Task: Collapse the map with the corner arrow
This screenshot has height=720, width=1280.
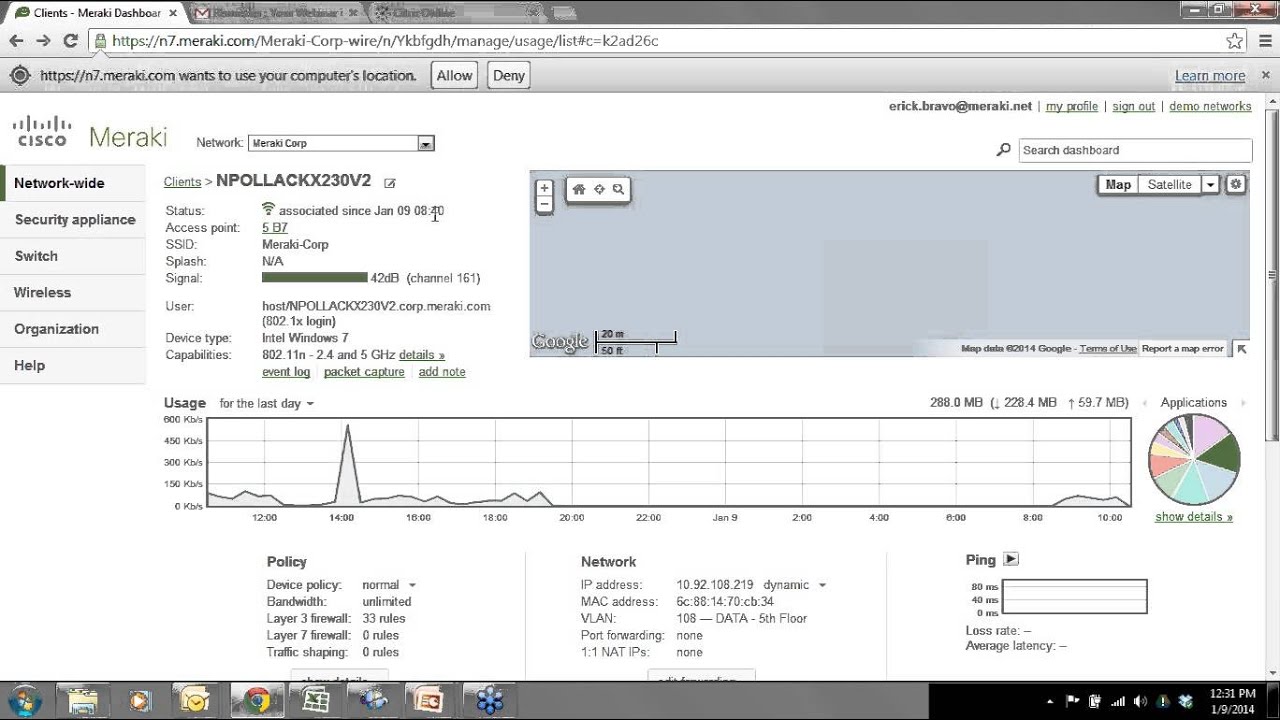Action: [1241, 348]
